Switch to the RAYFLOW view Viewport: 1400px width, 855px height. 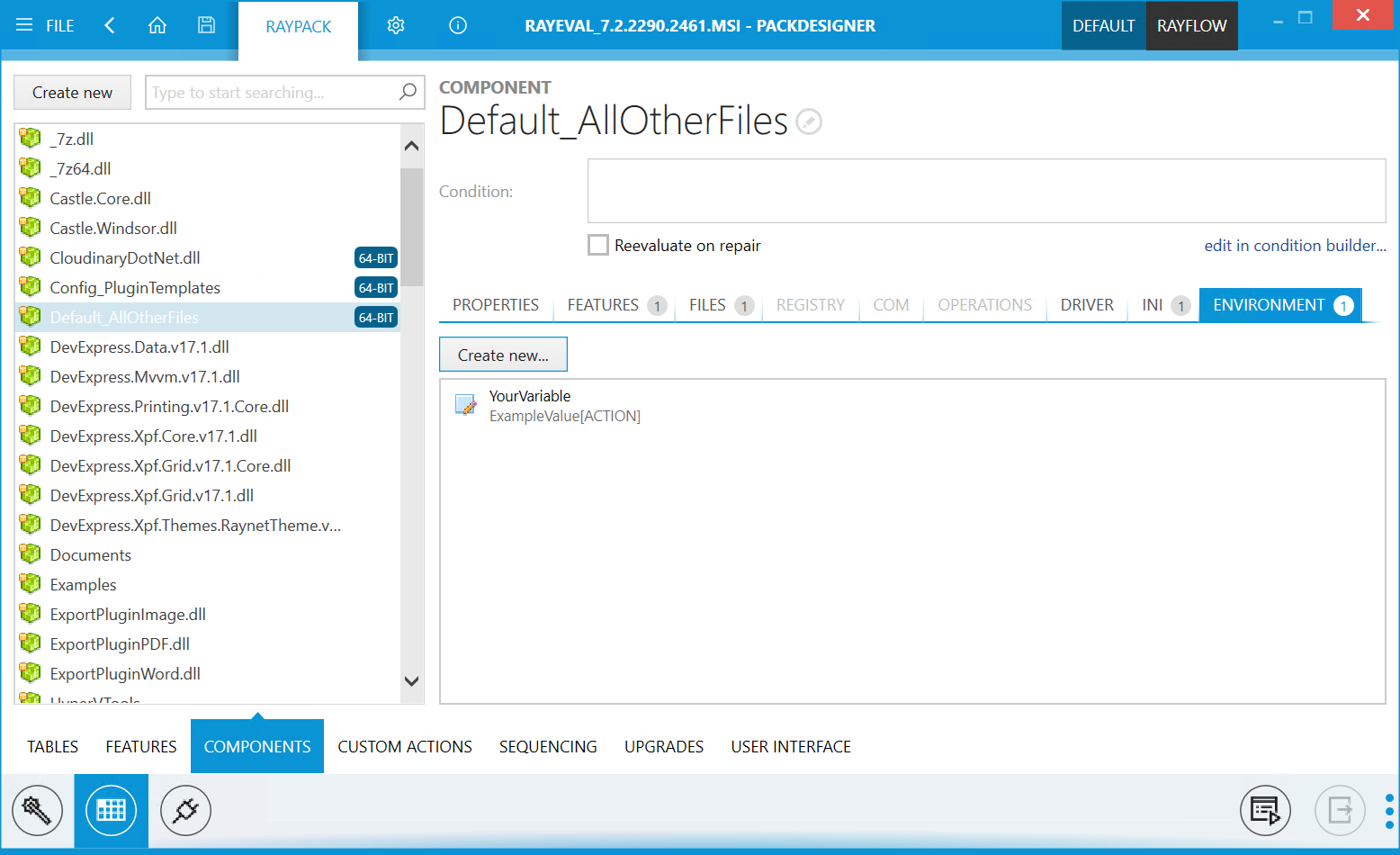coord(1191,25)
